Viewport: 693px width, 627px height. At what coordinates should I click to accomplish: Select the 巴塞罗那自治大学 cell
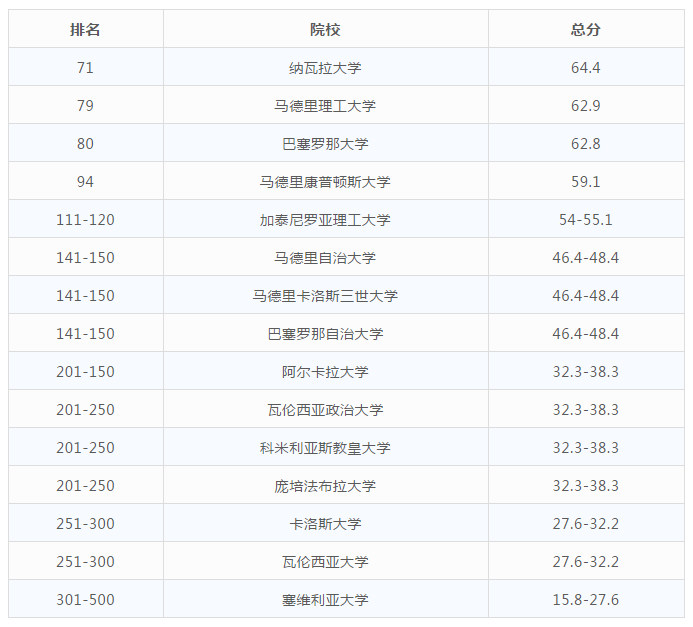pyautogui.click(x=325, y=334)
